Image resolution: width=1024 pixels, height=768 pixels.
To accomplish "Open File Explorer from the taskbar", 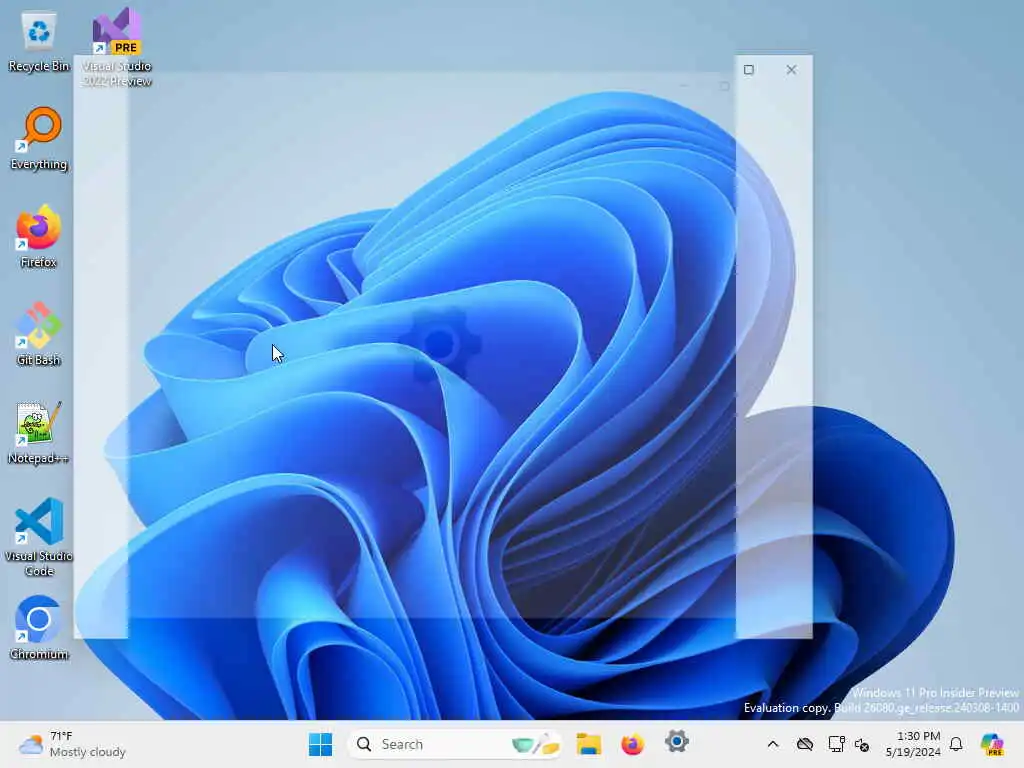I will pos(588,744).
